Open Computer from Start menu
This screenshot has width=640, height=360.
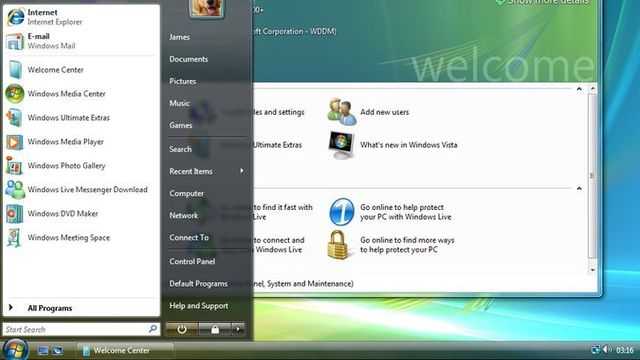point(187,193)
